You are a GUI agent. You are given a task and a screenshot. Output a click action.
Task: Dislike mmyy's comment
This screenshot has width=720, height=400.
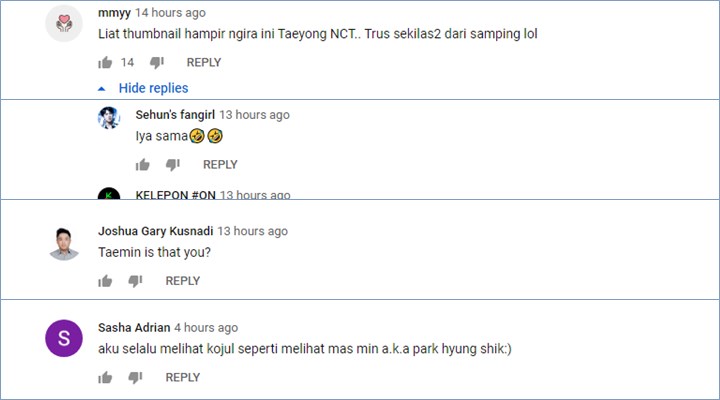(157, 62)
